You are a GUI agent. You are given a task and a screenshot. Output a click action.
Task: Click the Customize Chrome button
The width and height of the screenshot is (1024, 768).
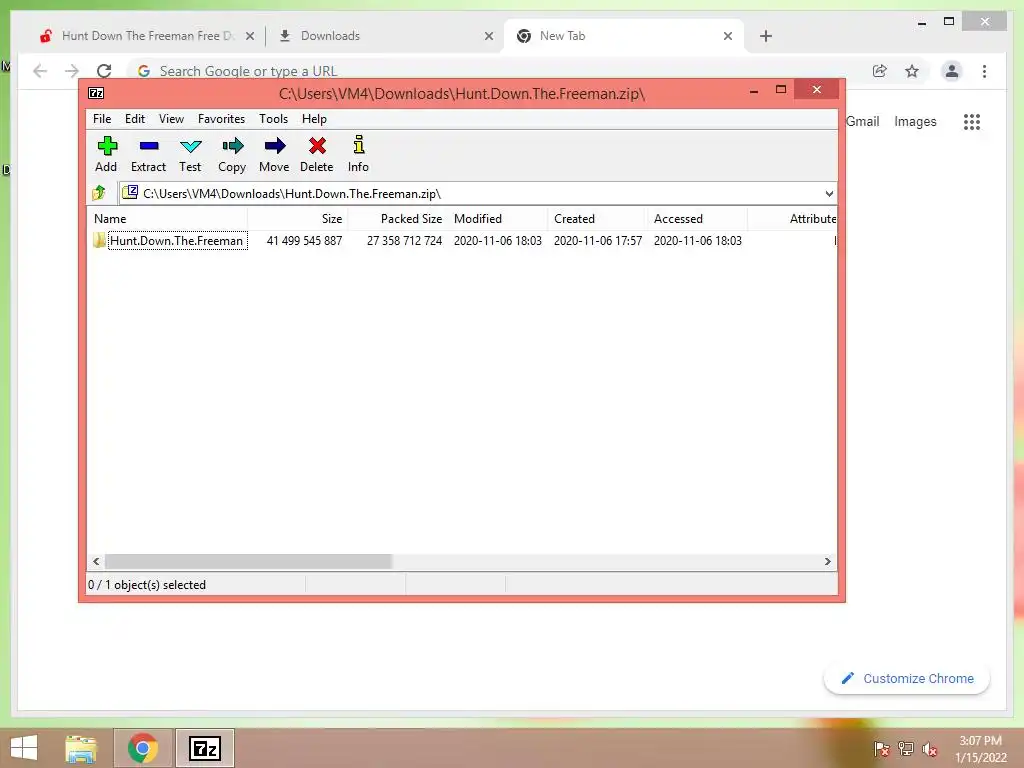(906, 679)
